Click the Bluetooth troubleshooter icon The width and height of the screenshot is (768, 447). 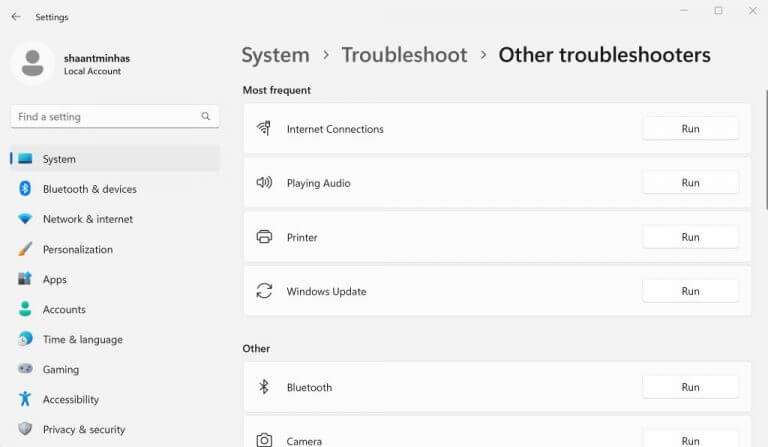[x=264, y=387]
